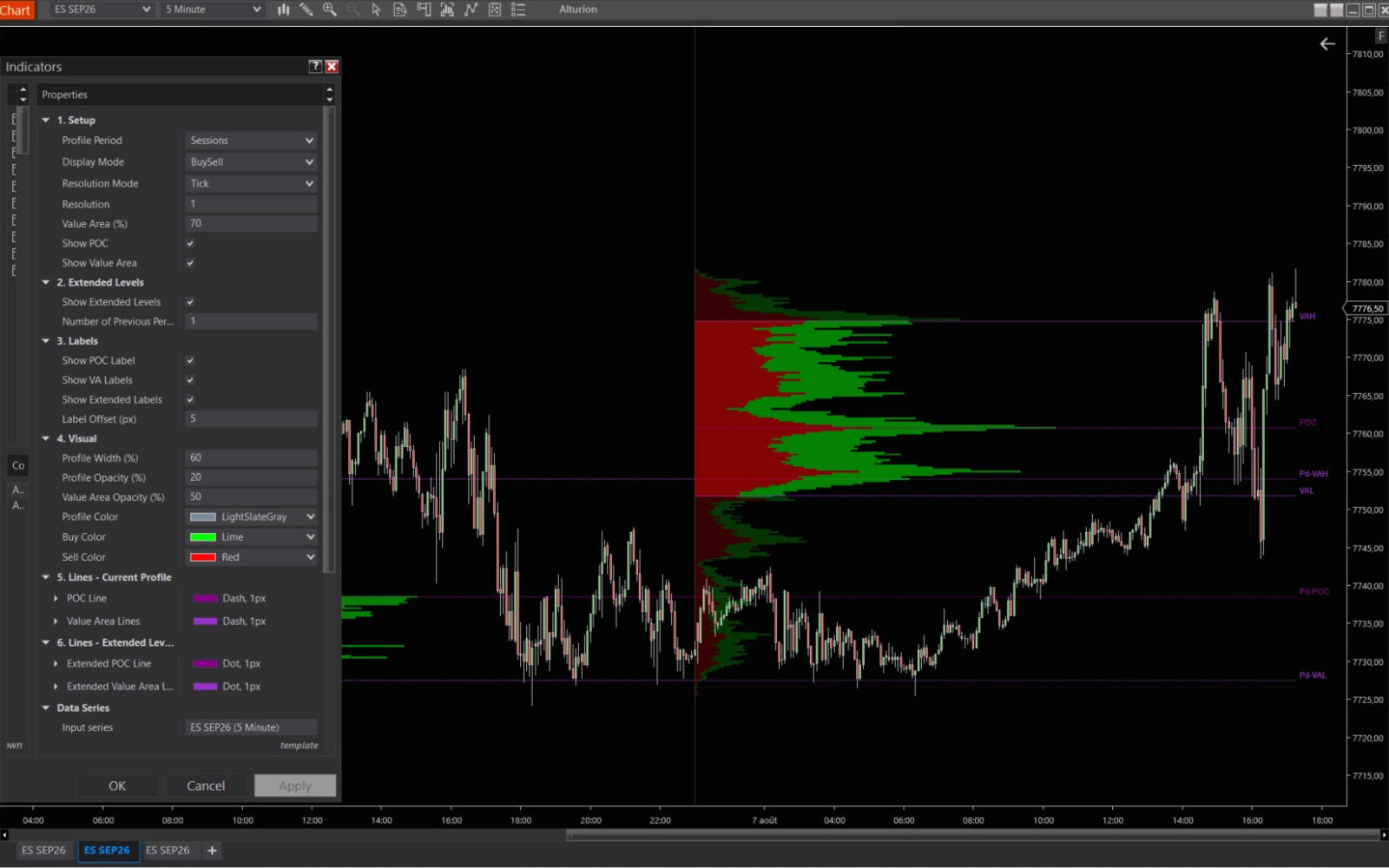Open the drawing tools pencil icon

click(x=306, y=10)
